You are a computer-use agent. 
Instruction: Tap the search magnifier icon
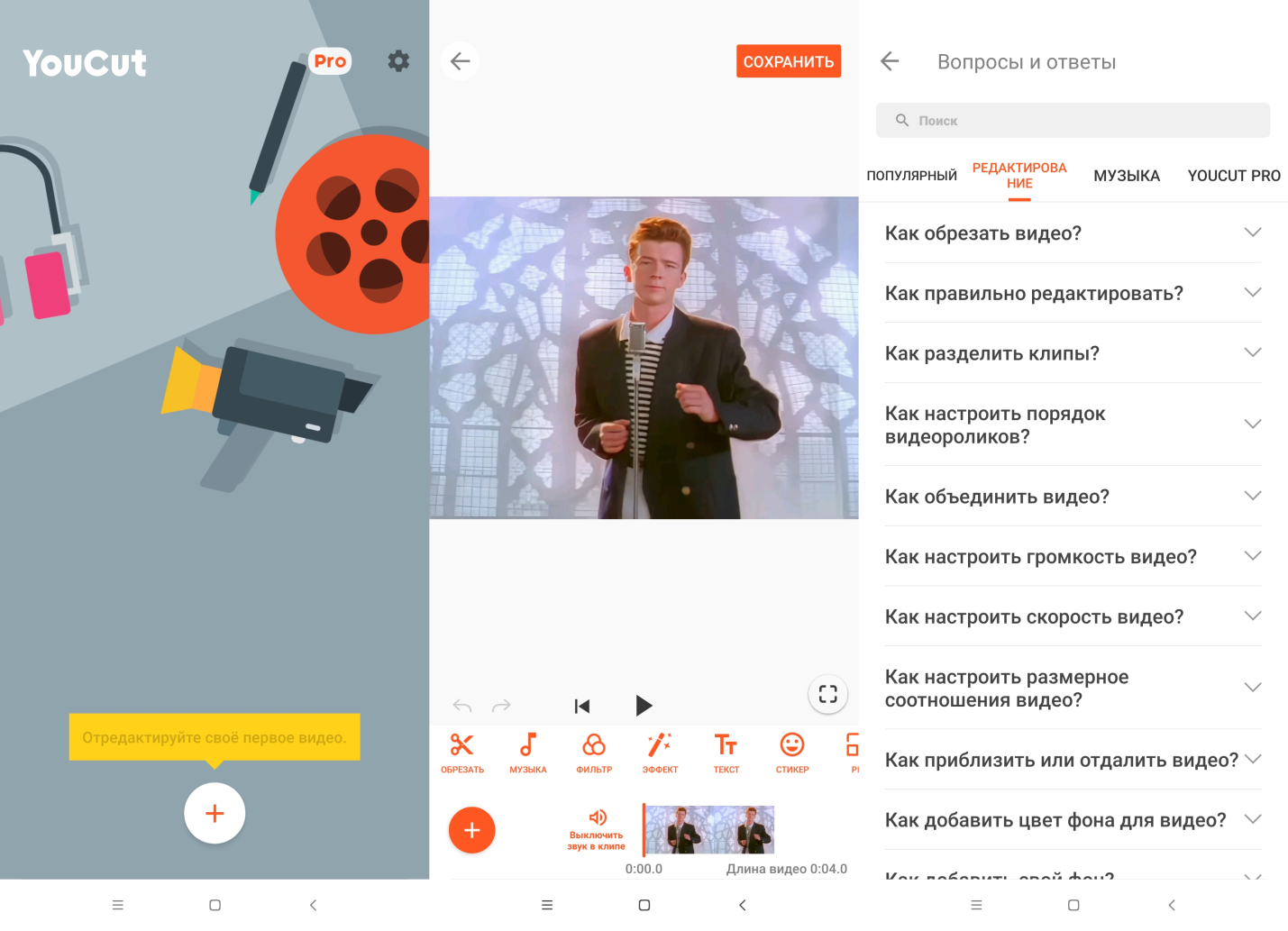[x=902, y=120]
